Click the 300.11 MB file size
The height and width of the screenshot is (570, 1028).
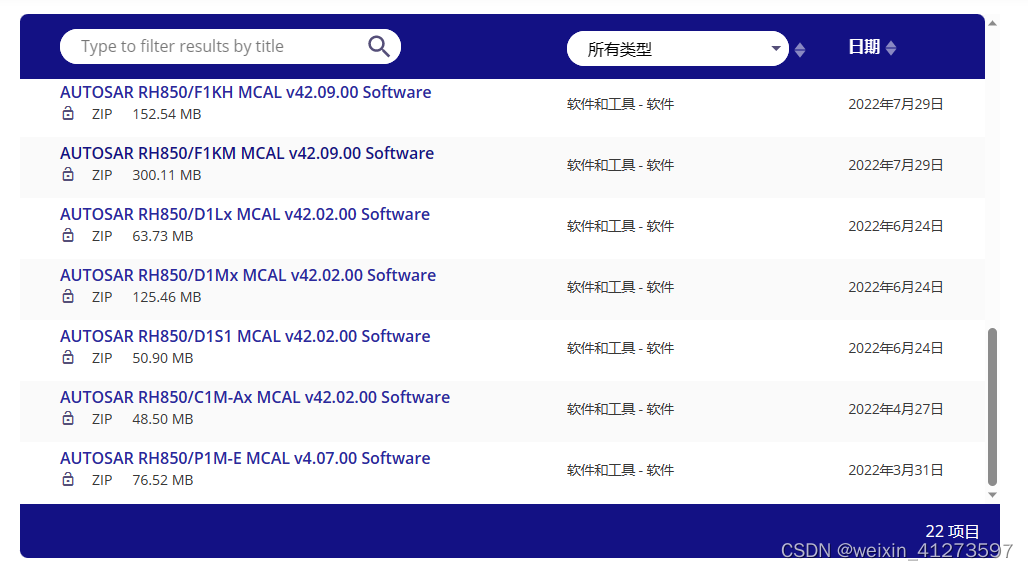point(167,175)
